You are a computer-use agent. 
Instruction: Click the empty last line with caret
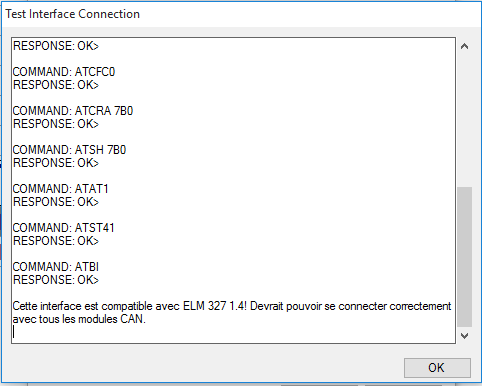pos(233,332)
